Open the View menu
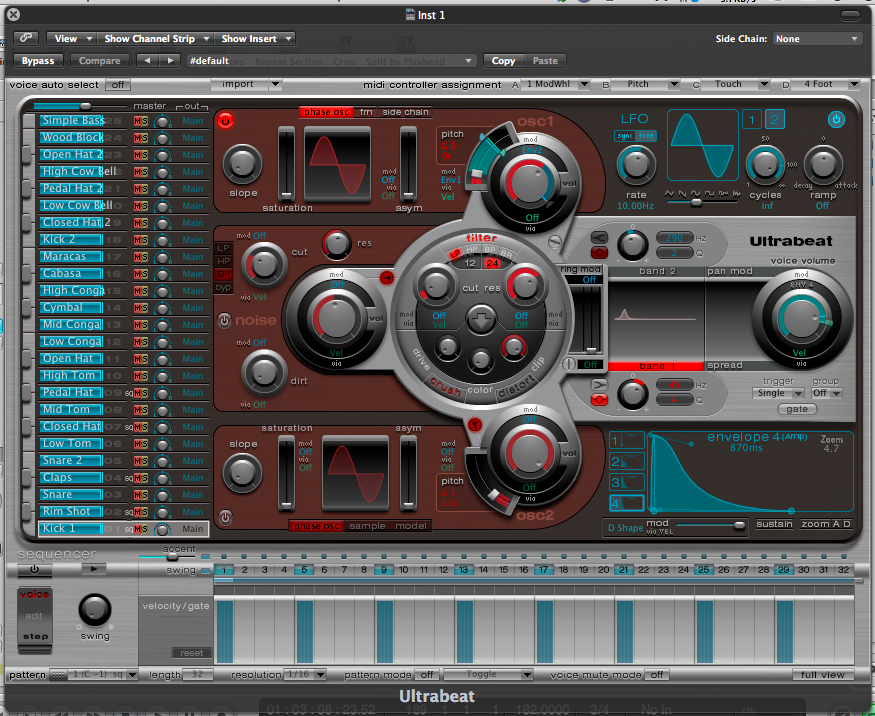875x716 pixels. click(x=71, y=39)
